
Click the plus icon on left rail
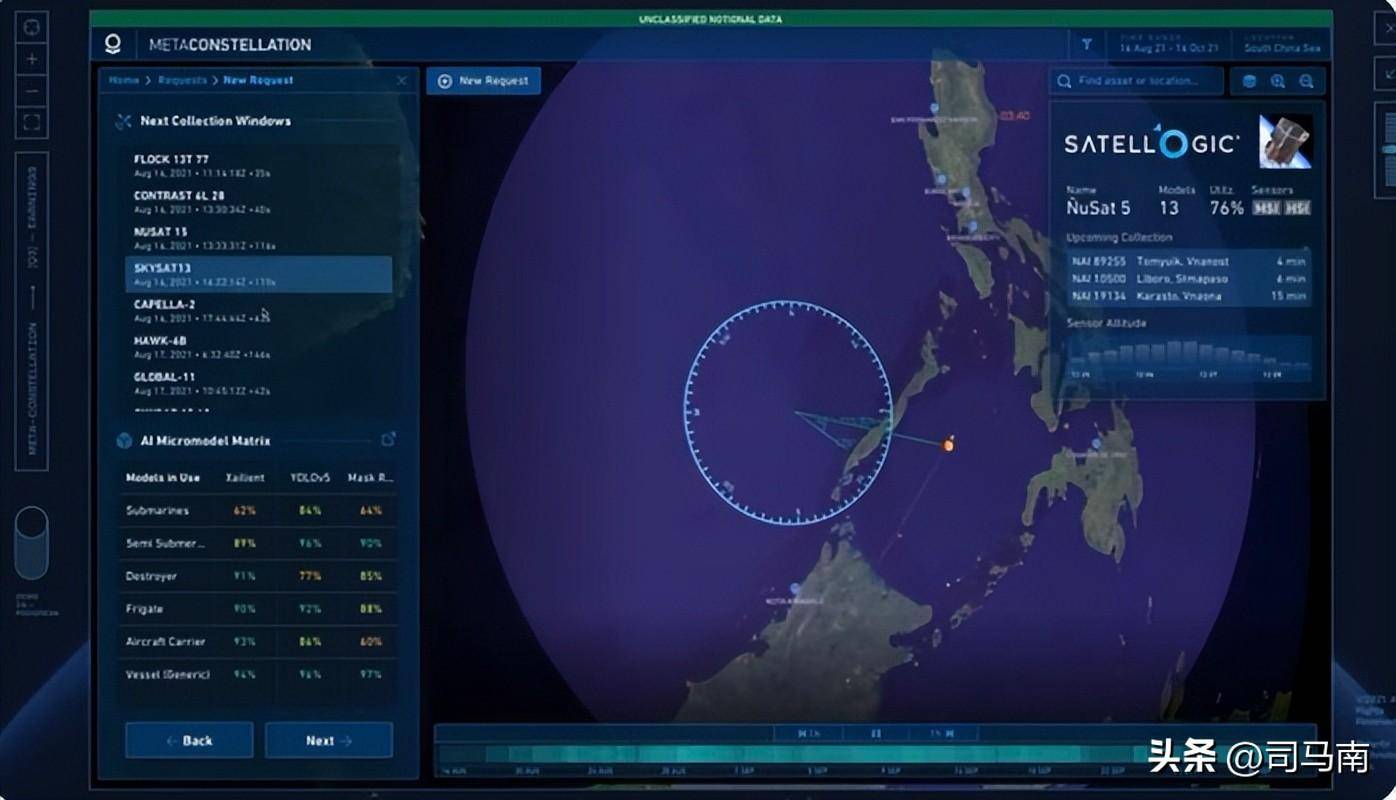pos(32,58)
